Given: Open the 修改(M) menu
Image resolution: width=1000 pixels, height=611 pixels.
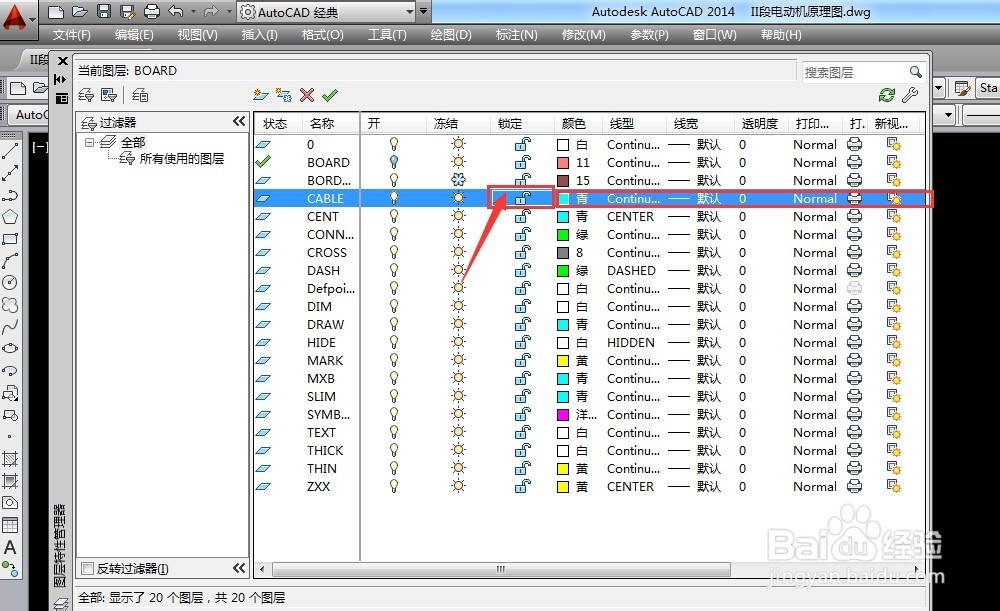Looking at the screenshot, I should [584, 34].
